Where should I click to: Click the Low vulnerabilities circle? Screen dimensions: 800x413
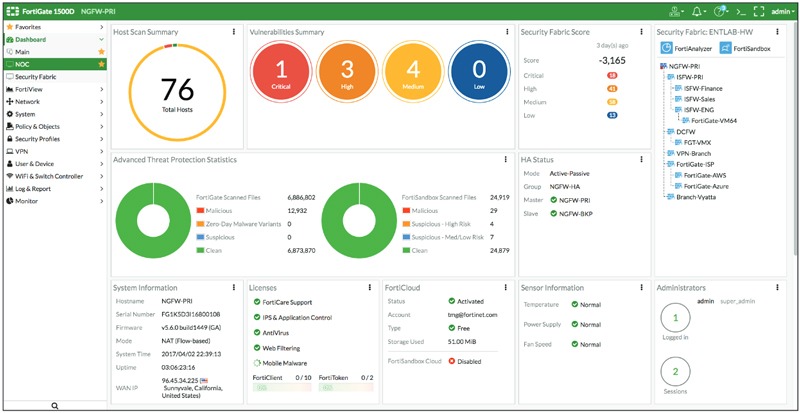[x=479, y=72]
